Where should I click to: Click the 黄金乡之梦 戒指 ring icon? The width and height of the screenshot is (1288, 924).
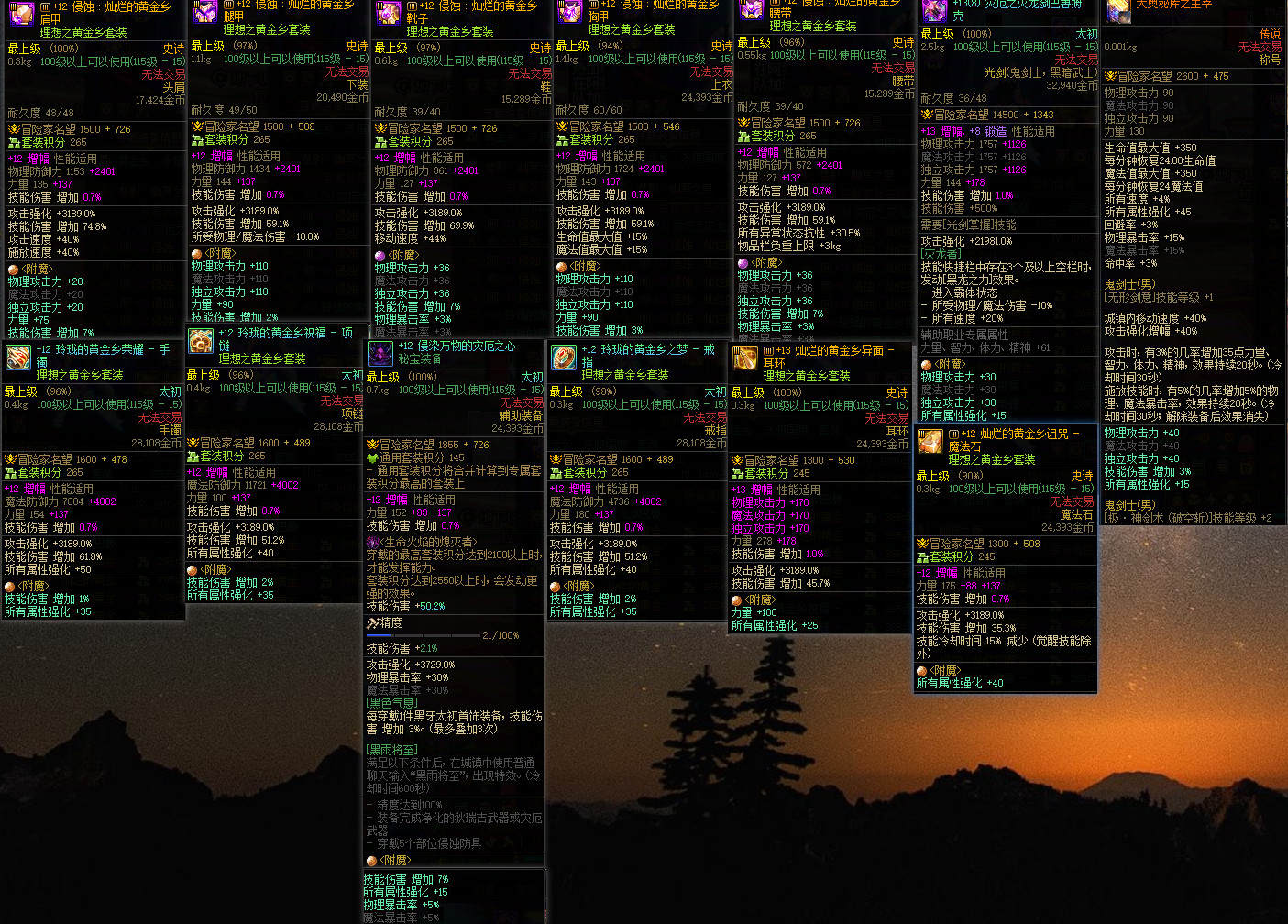pos(563,357)
